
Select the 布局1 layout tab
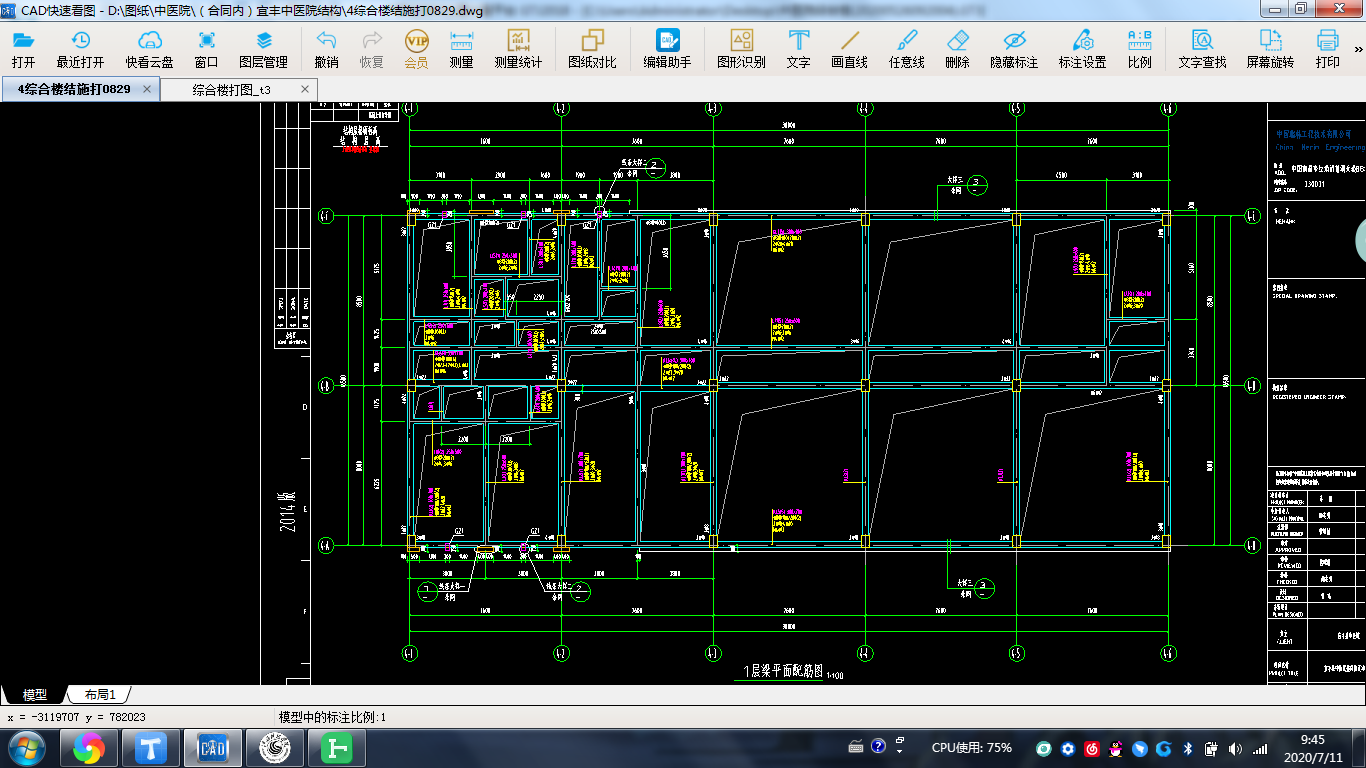[x=99, y=694]
